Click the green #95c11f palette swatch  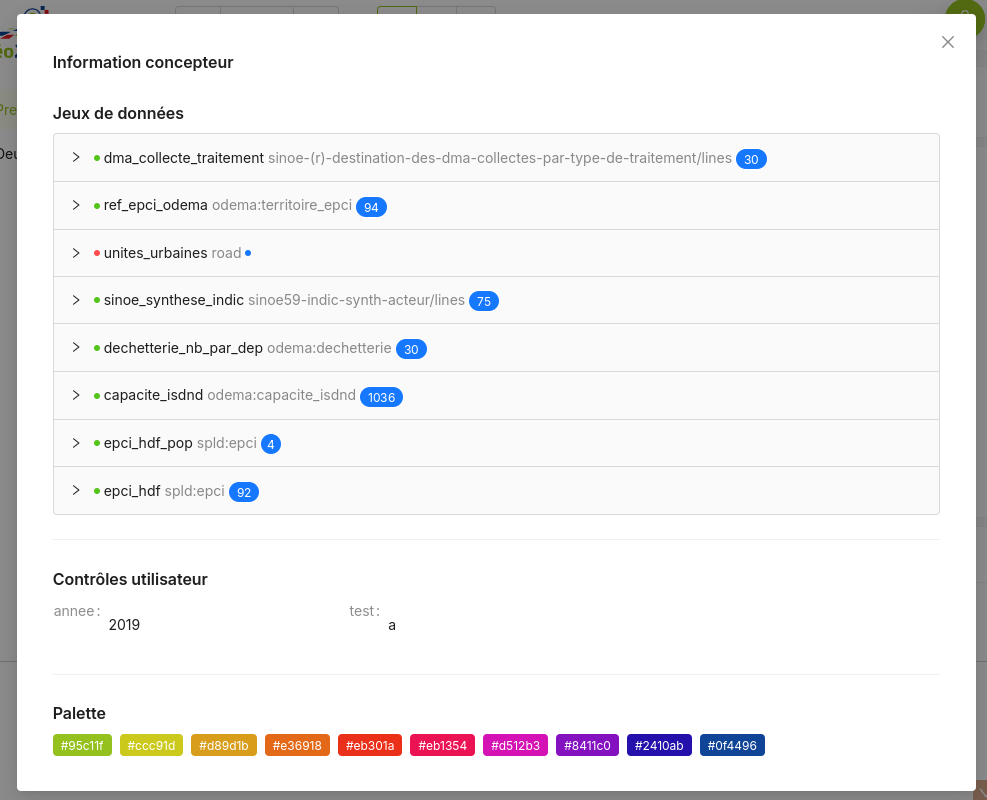pyautogui.click(x=82, y=745)
